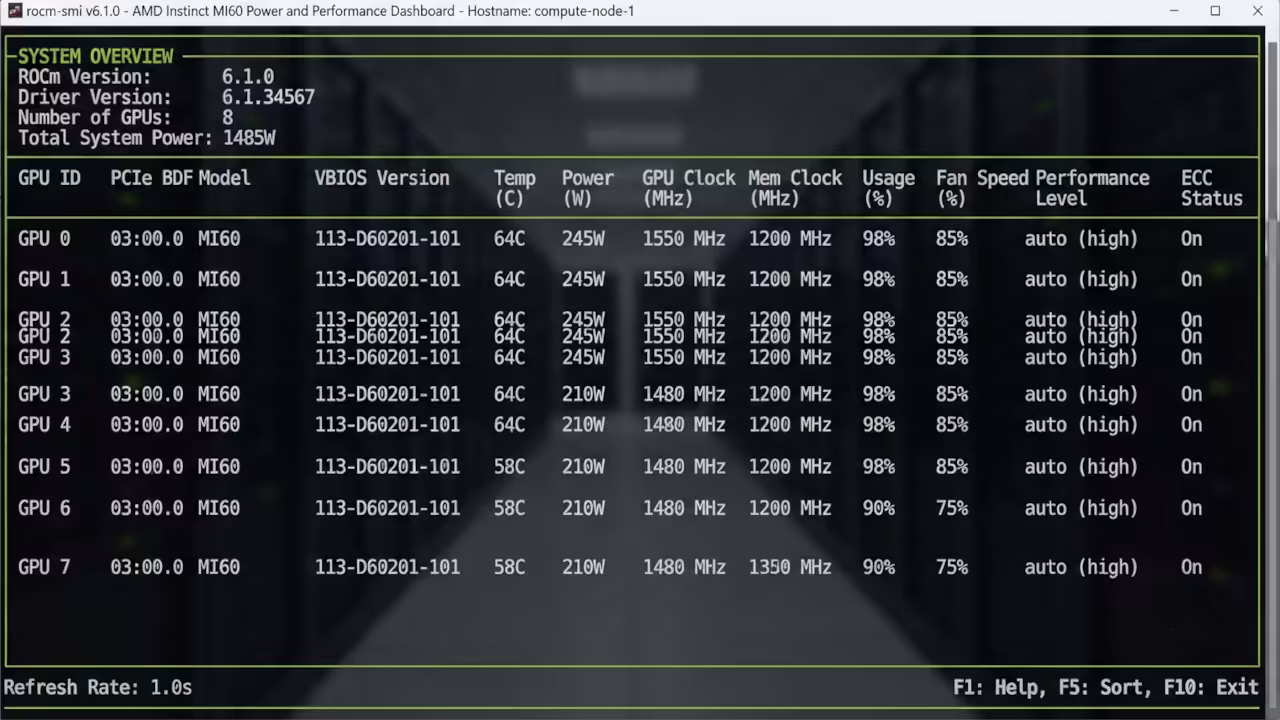Click GPU 6's VBIOS version 113-D60201-101
The image size is (1280, 720).
tap(388, 508)
